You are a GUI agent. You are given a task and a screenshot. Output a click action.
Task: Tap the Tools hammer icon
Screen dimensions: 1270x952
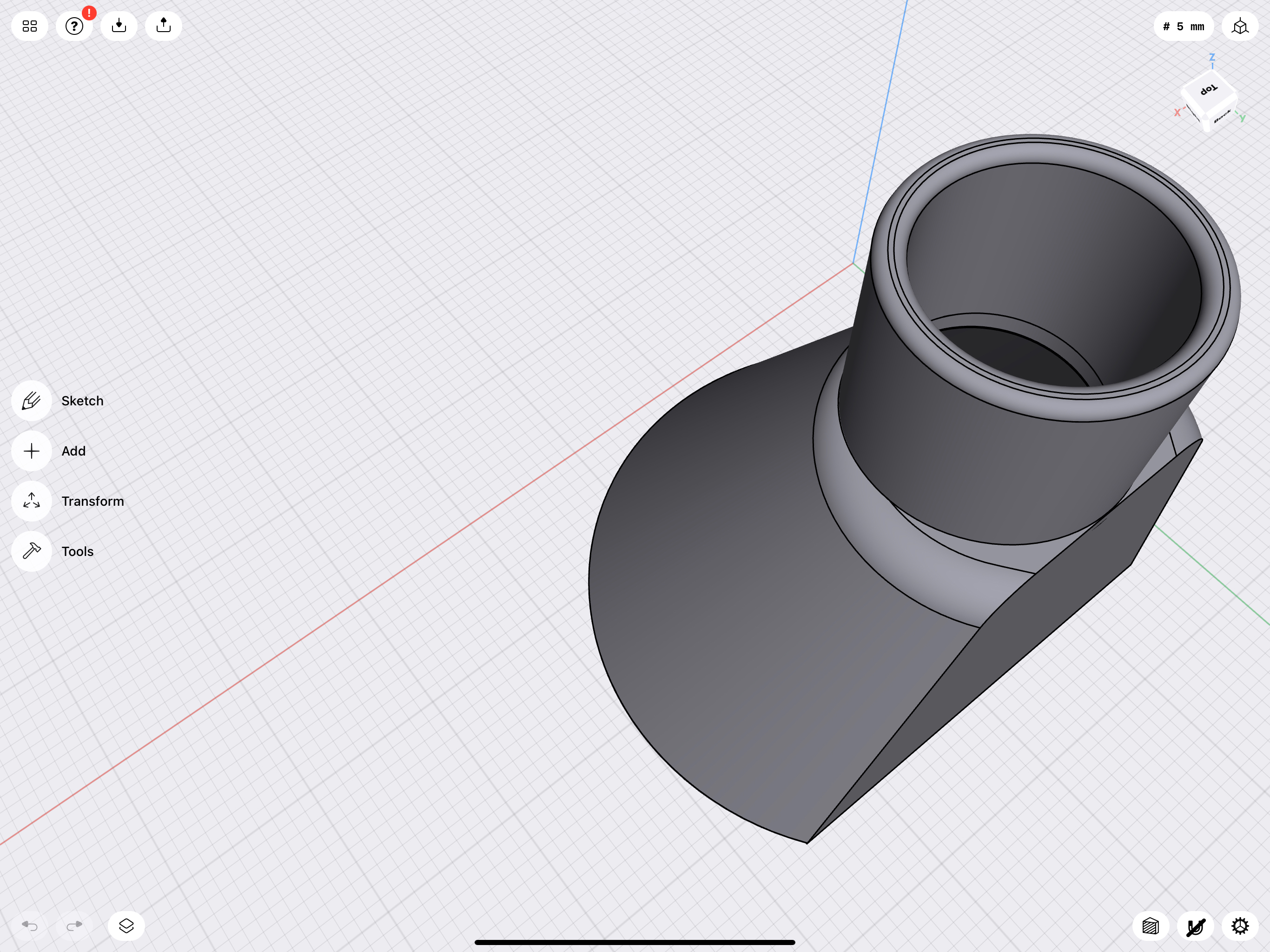pyautogui.click(x=32, y=551)
